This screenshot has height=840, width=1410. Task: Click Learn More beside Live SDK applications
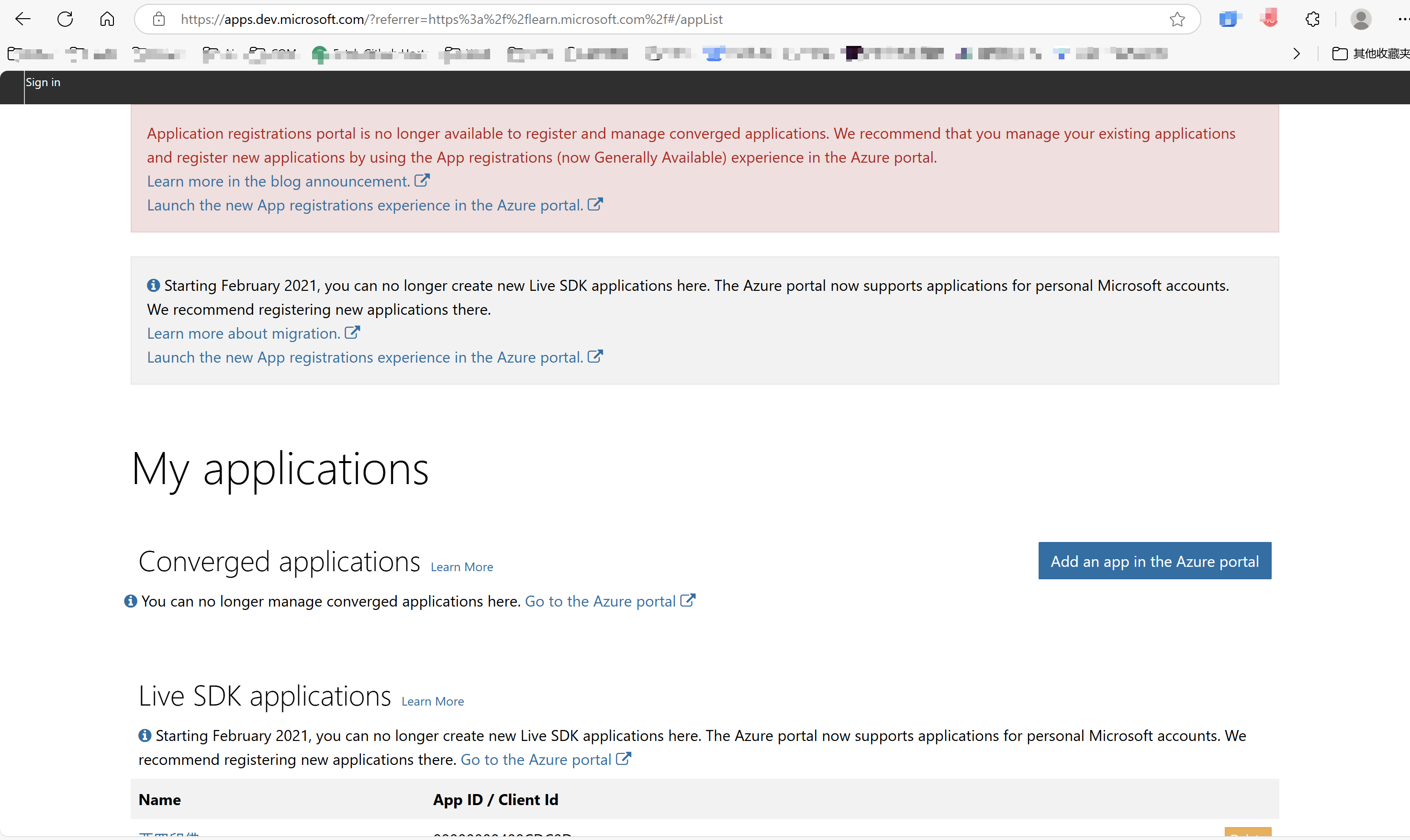433,701
